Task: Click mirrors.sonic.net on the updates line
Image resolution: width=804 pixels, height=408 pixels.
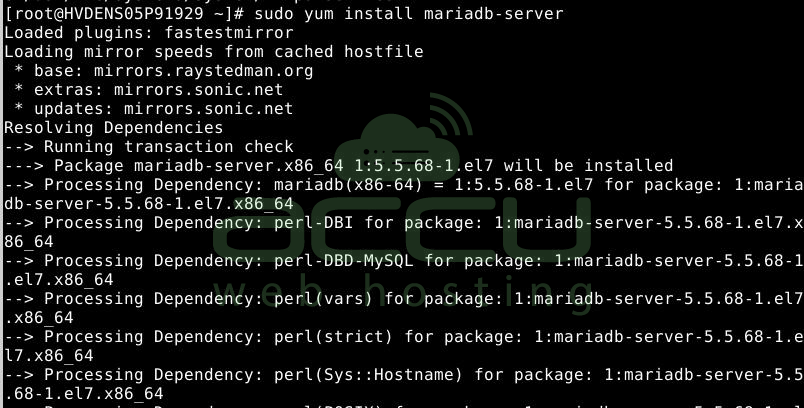Action: [x=208, y=109]
